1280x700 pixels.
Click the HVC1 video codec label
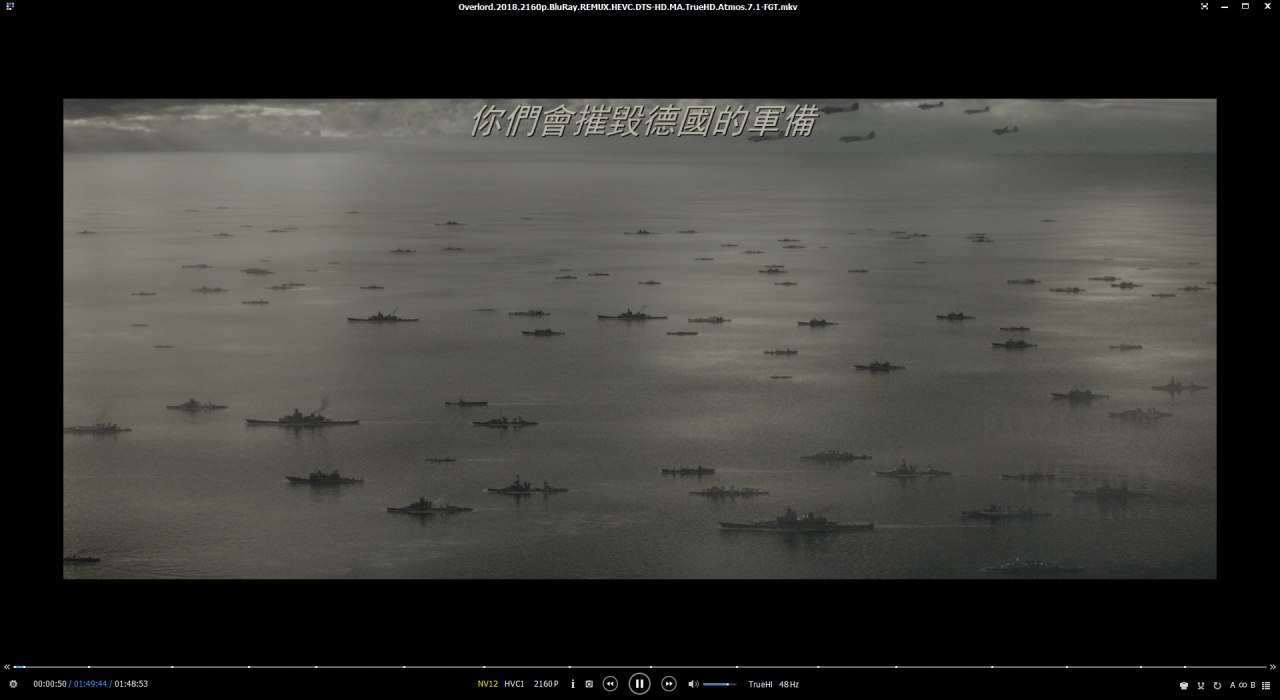point(514,684)
